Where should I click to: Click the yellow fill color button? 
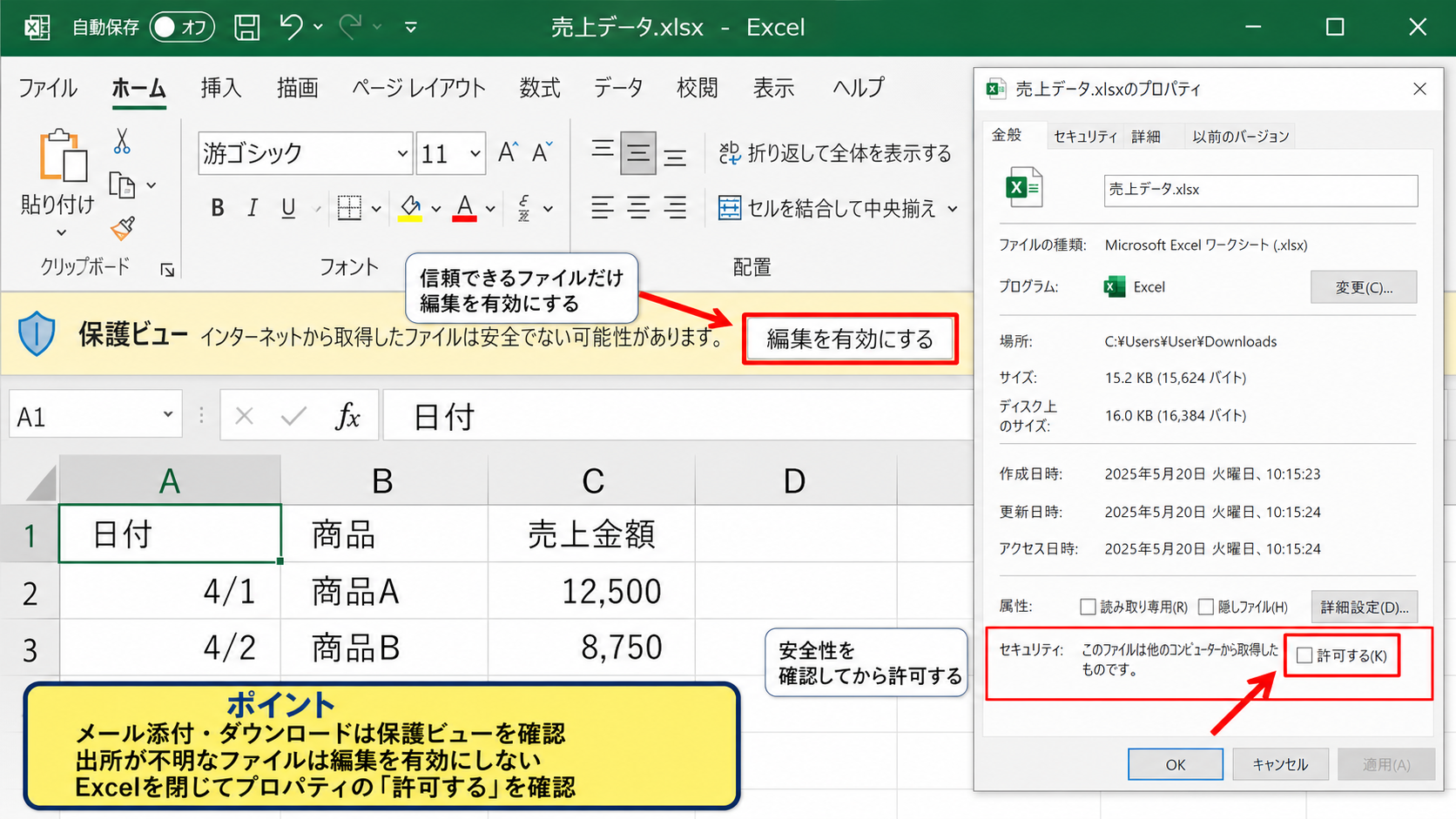(410, 208)
